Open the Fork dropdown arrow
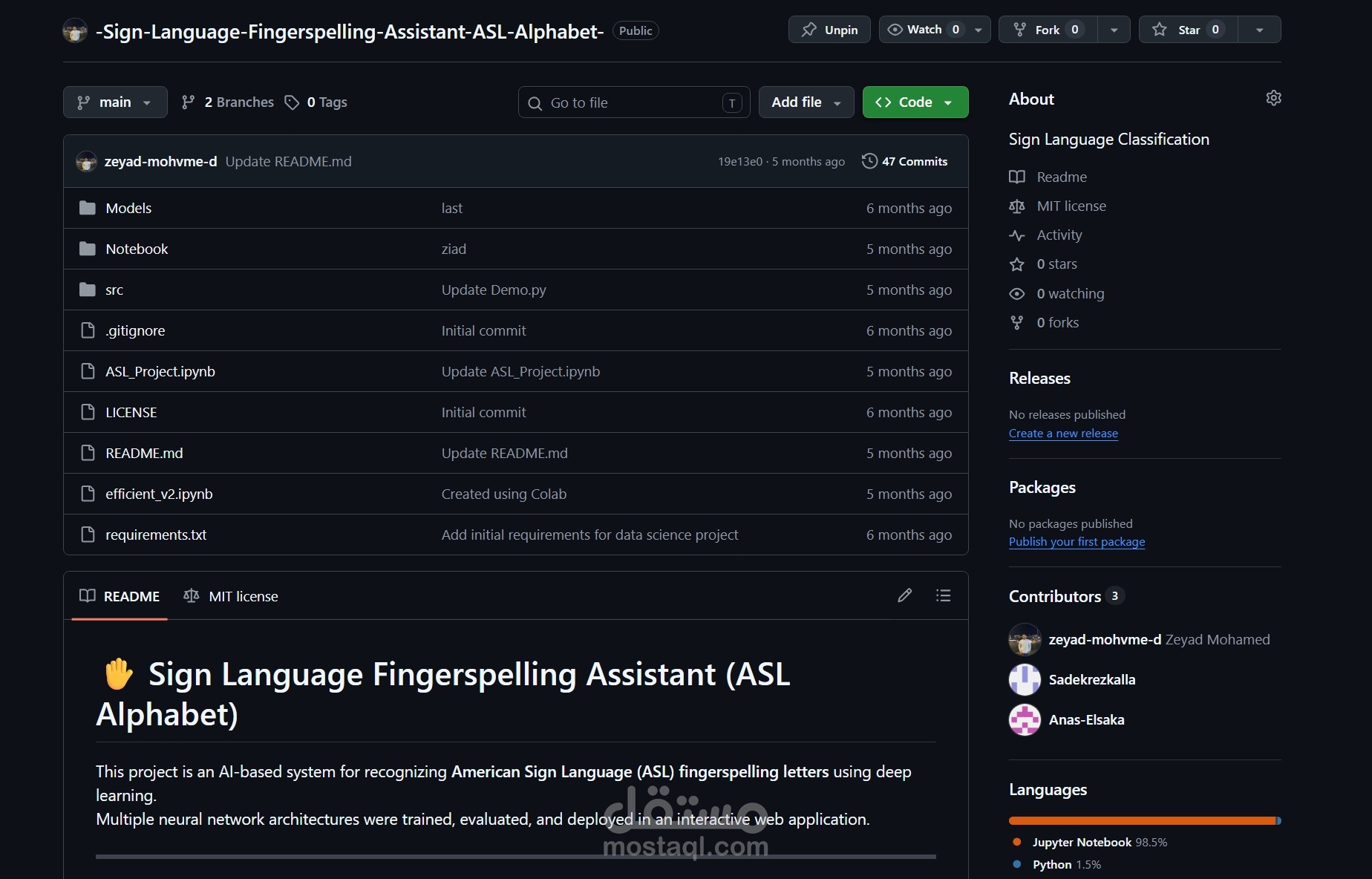1372x879 pixels. point(1114,30)
